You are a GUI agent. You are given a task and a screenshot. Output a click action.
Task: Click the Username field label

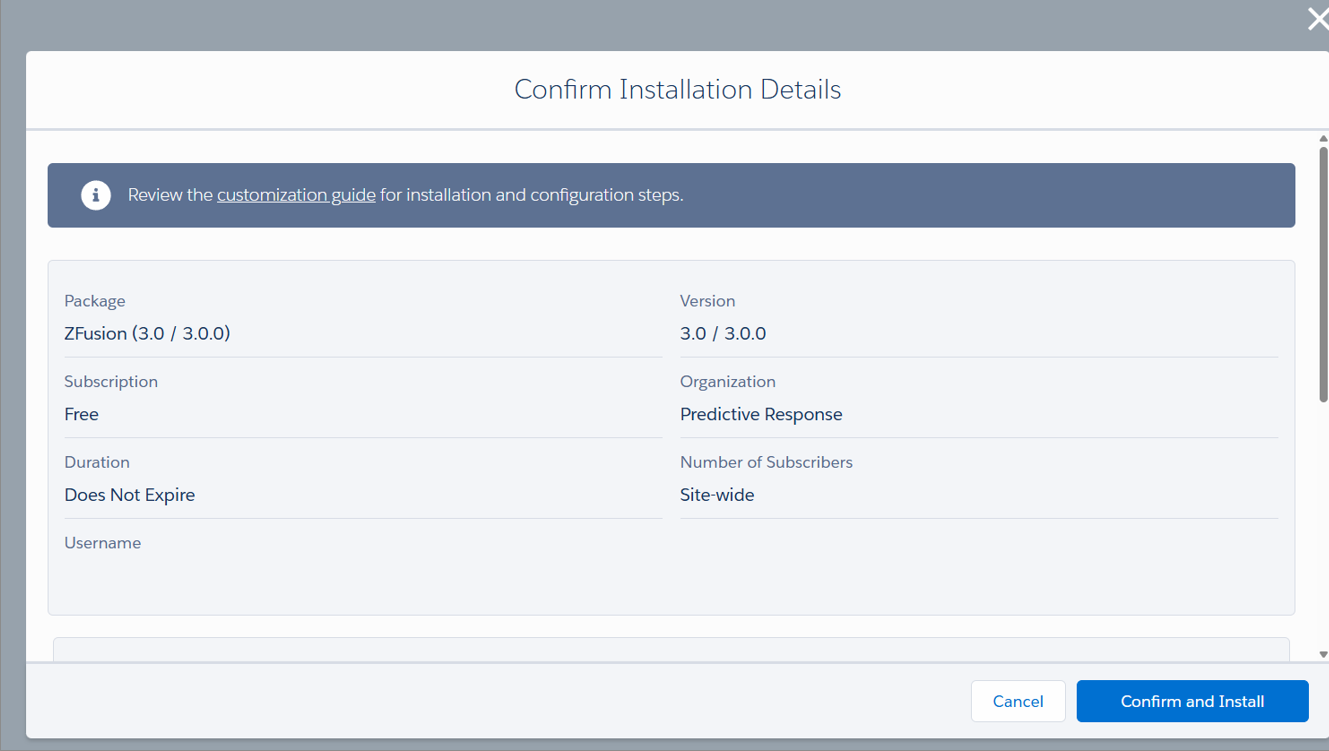102,543
